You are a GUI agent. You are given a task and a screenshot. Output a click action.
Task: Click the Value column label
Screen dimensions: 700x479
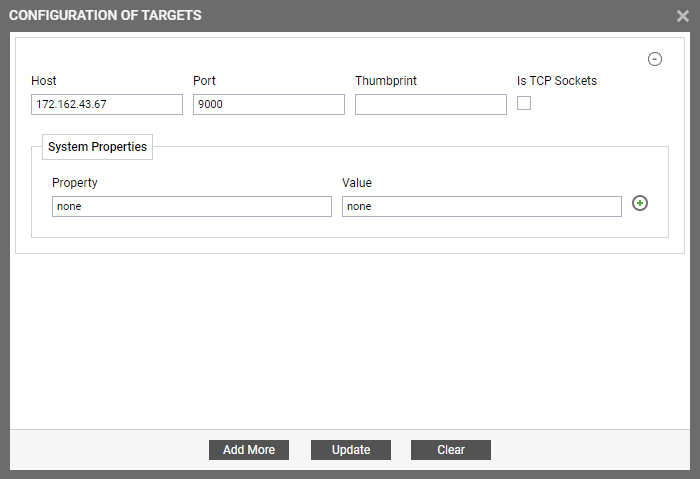357,183
